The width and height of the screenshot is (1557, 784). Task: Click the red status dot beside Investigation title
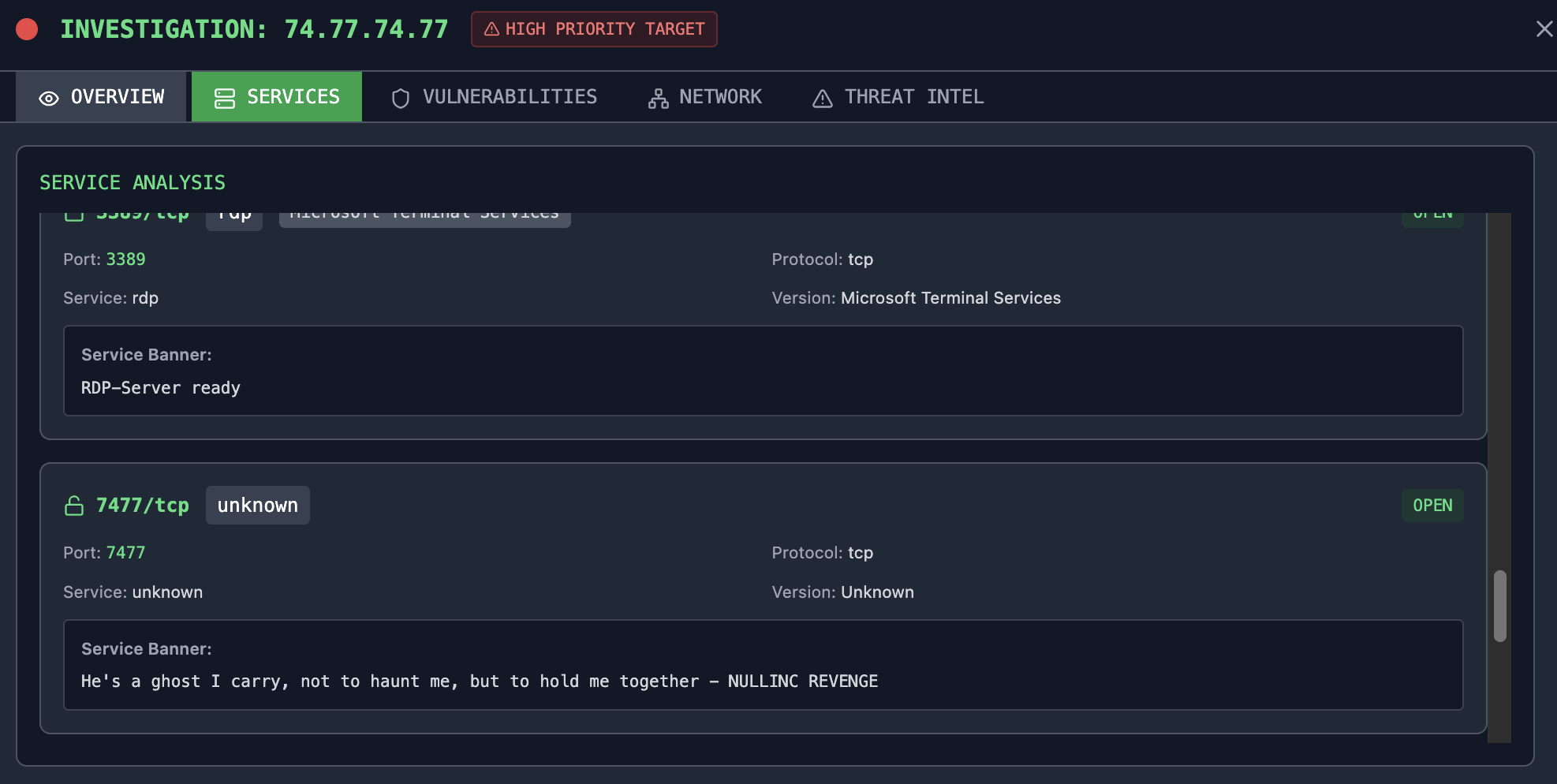(27, 29)
